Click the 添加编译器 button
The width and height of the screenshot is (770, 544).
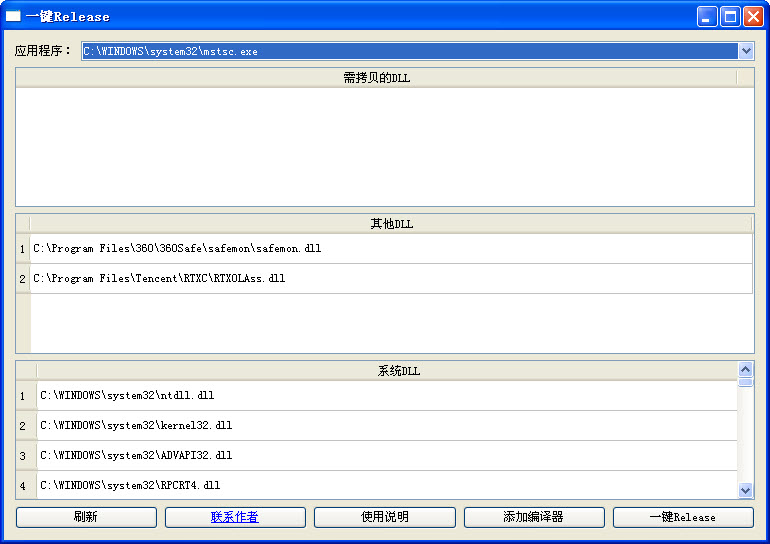click(x=533, y=517)
